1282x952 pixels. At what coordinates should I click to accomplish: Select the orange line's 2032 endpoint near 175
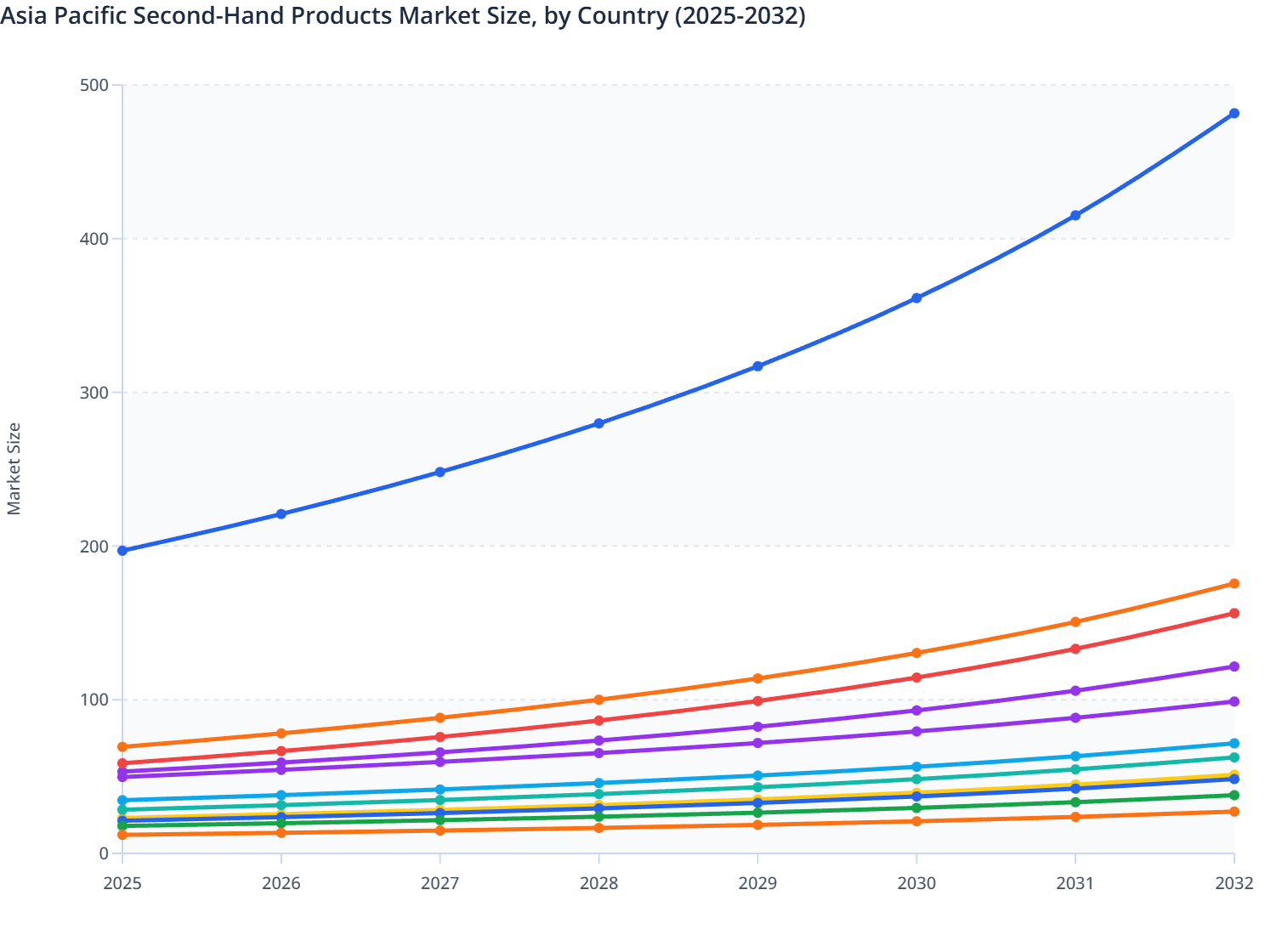click(1234, 584)
